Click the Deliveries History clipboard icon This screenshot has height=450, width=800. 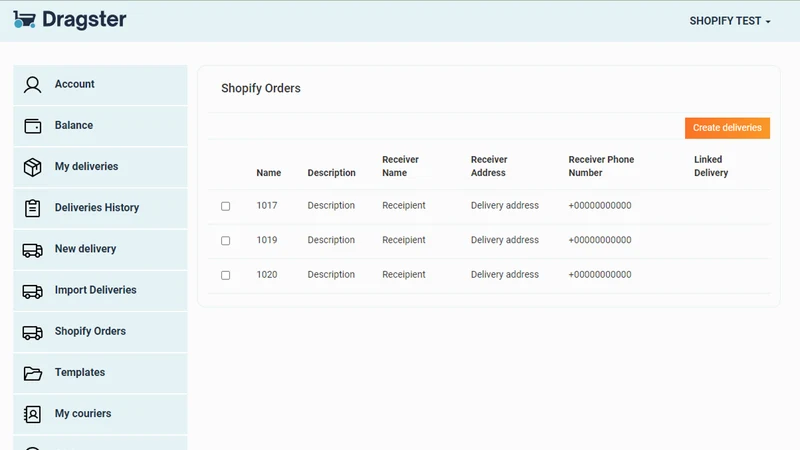[x=33, y=208]
